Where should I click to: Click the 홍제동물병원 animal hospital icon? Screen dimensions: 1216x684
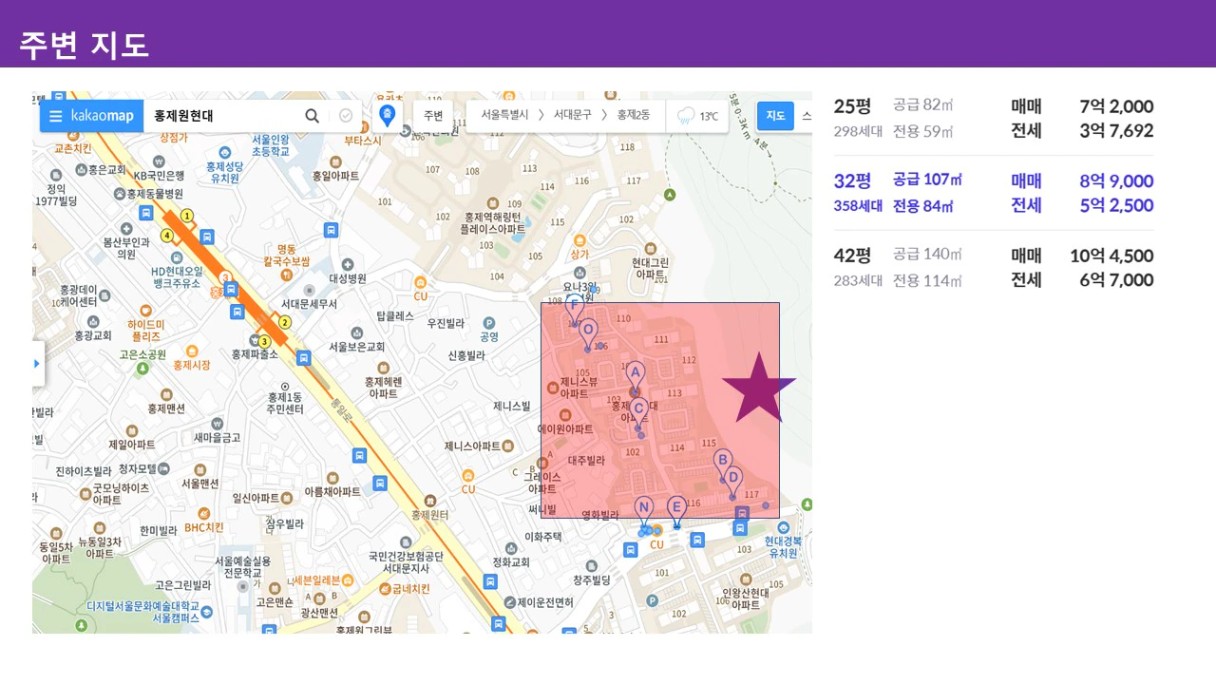pyautogui.click(x=119, y=193)
